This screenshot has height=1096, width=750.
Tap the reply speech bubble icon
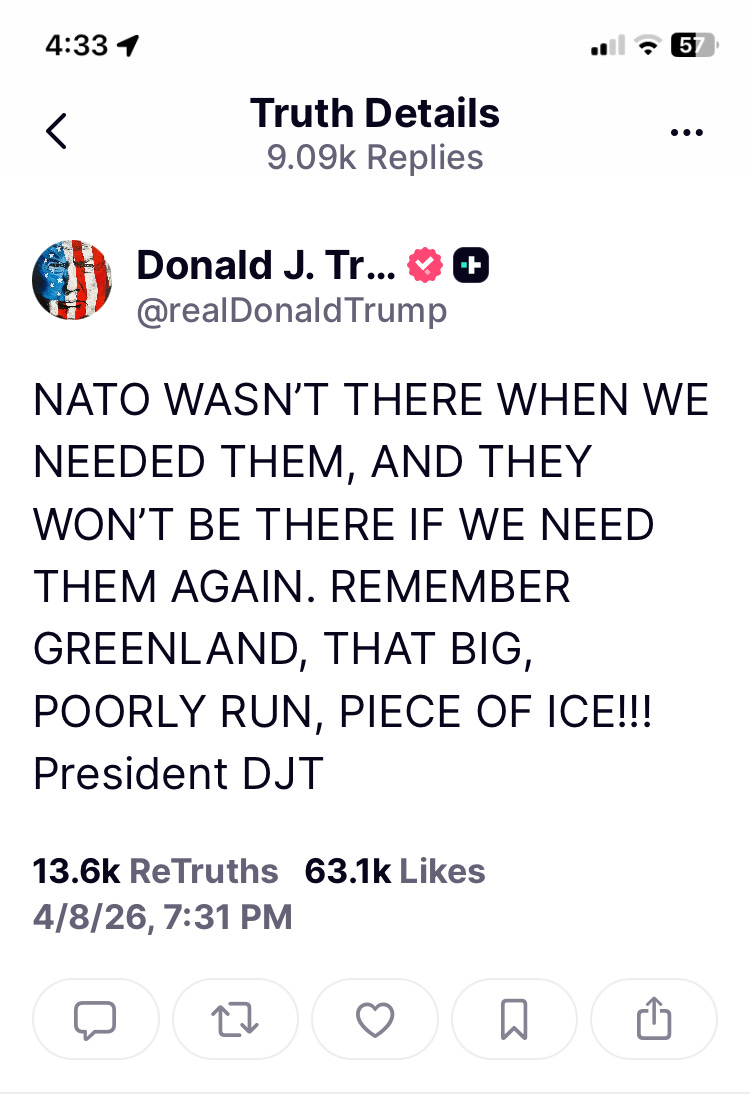point(95,1020)
